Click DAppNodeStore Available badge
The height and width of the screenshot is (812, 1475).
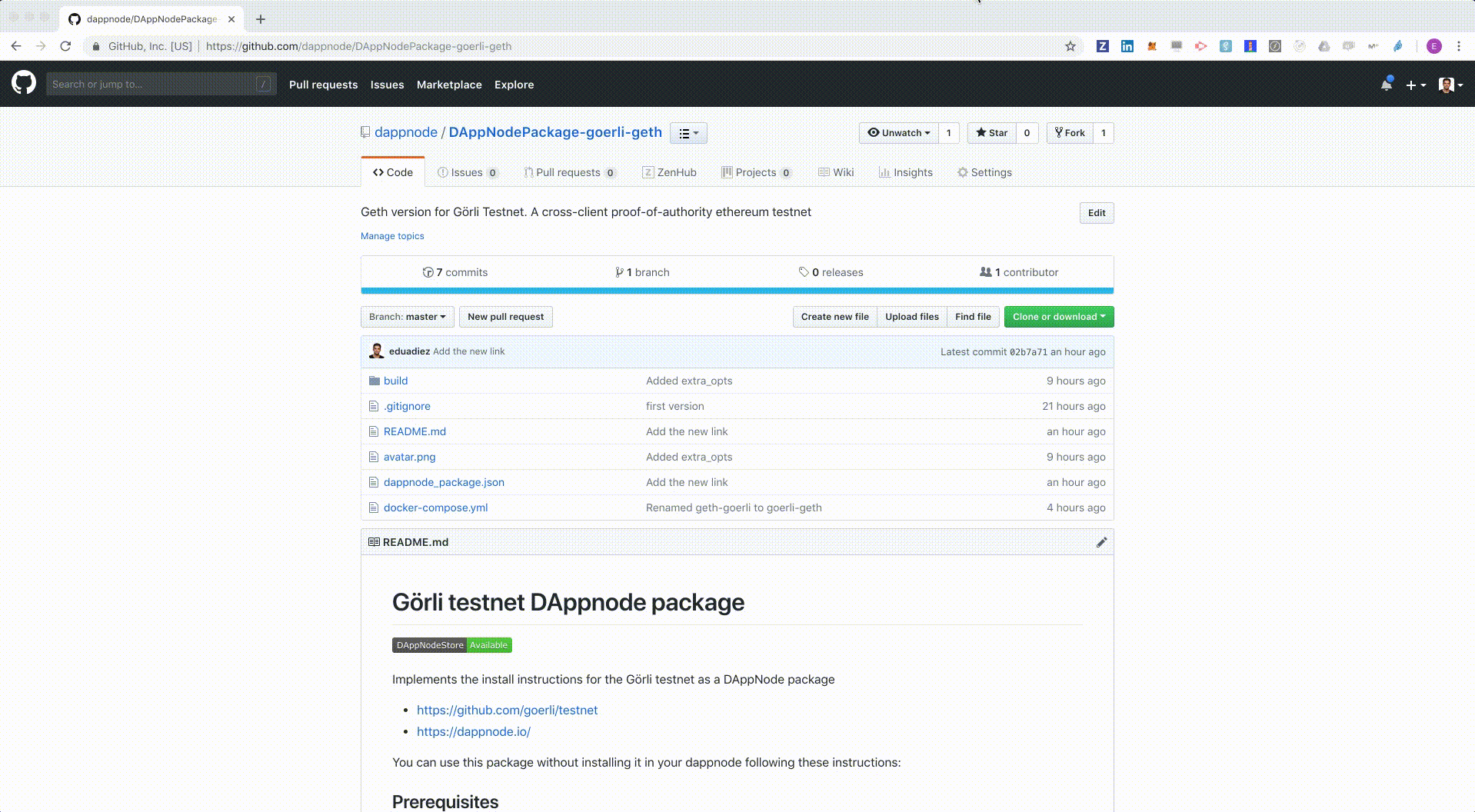click(x=452, y=645)
